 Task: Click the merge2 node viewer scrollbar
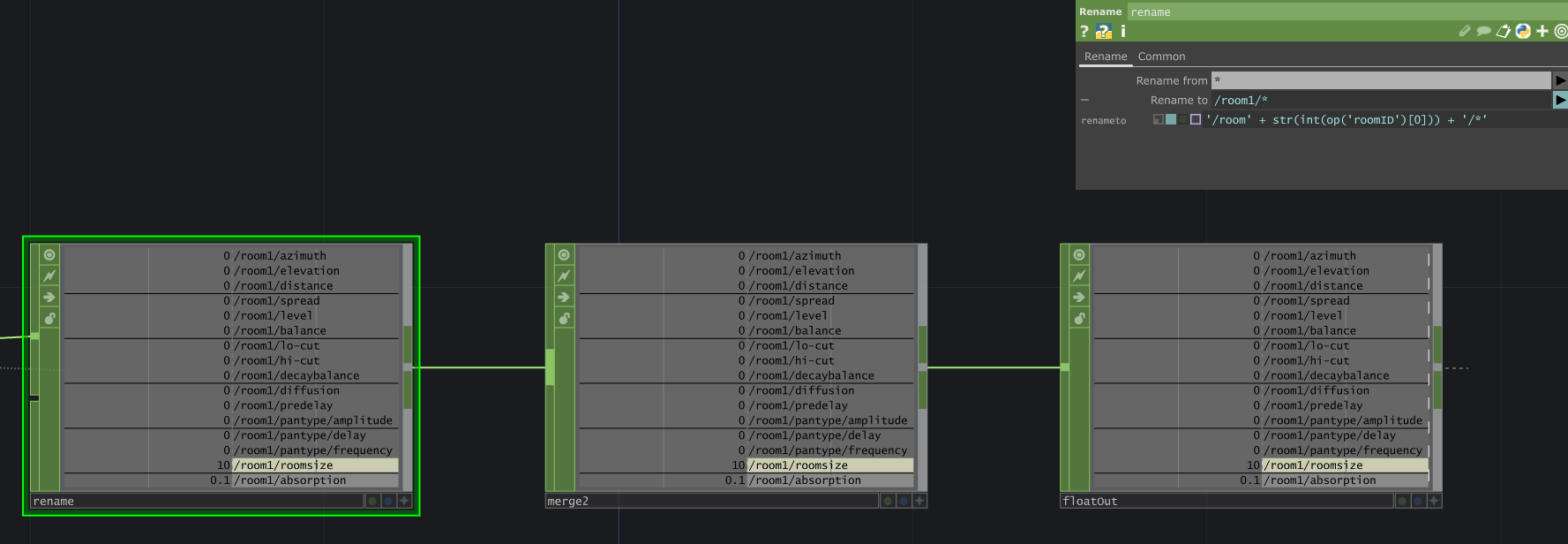click(923, 366)
